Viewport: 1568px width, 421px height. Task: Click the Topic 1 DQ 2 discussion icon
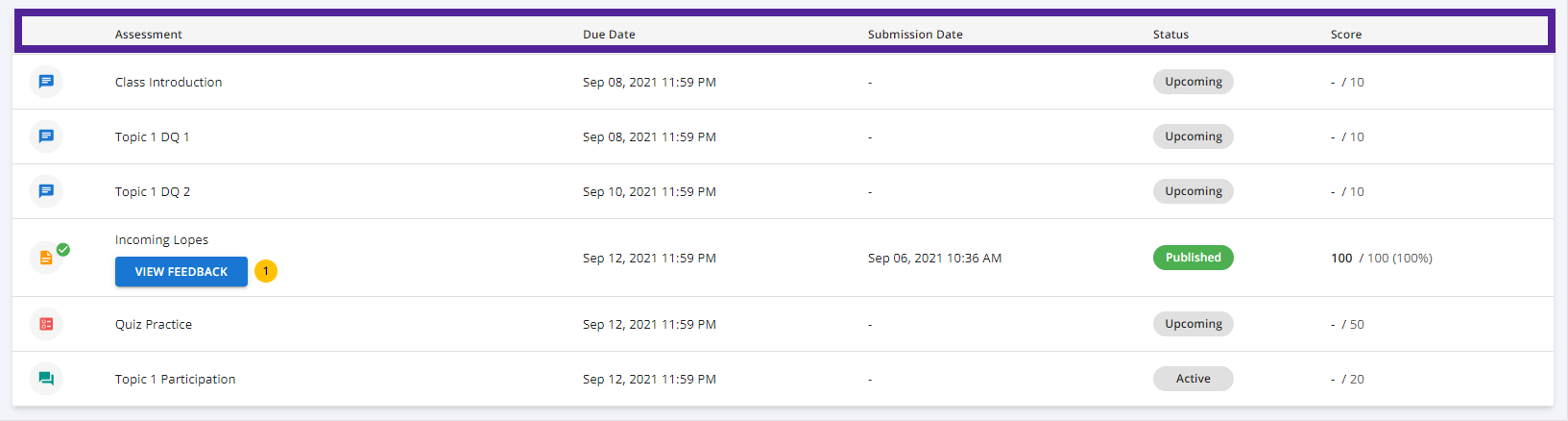[x=46, y=191]
